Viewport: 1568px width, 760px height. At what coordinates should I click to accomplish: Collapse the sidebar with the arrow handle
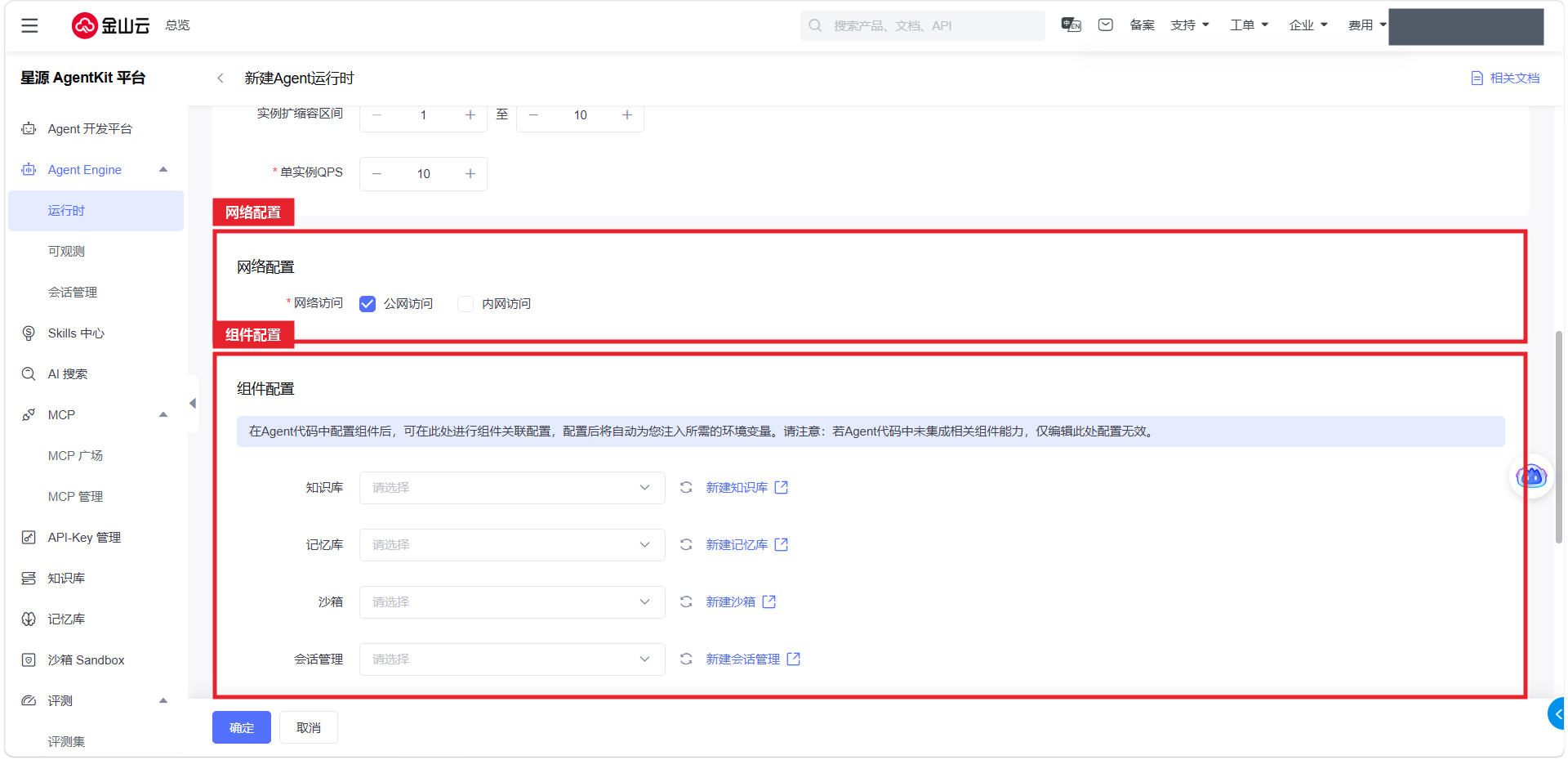click(x=193, y=403)
